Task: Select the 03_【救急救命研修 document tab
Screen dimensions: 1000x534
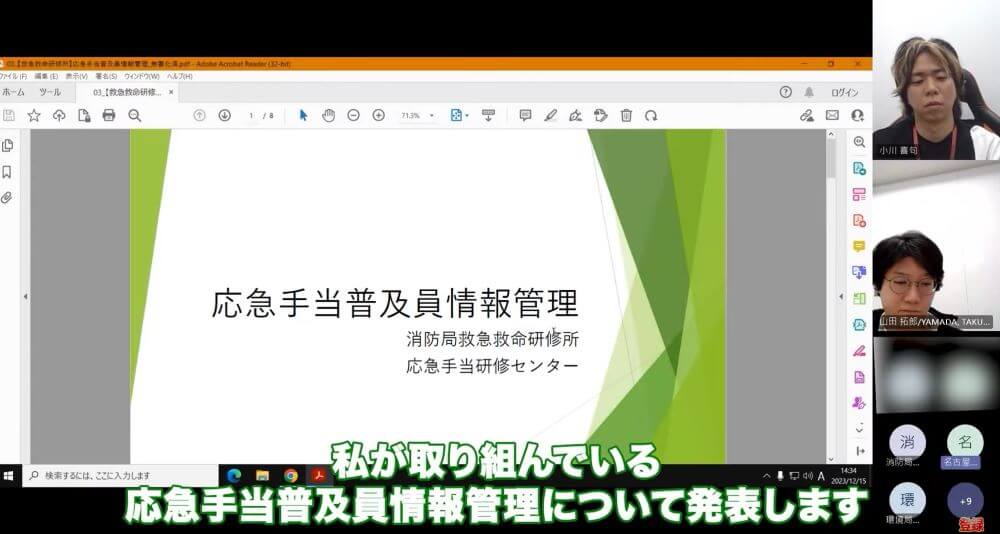Action: [x=127, y=93]
